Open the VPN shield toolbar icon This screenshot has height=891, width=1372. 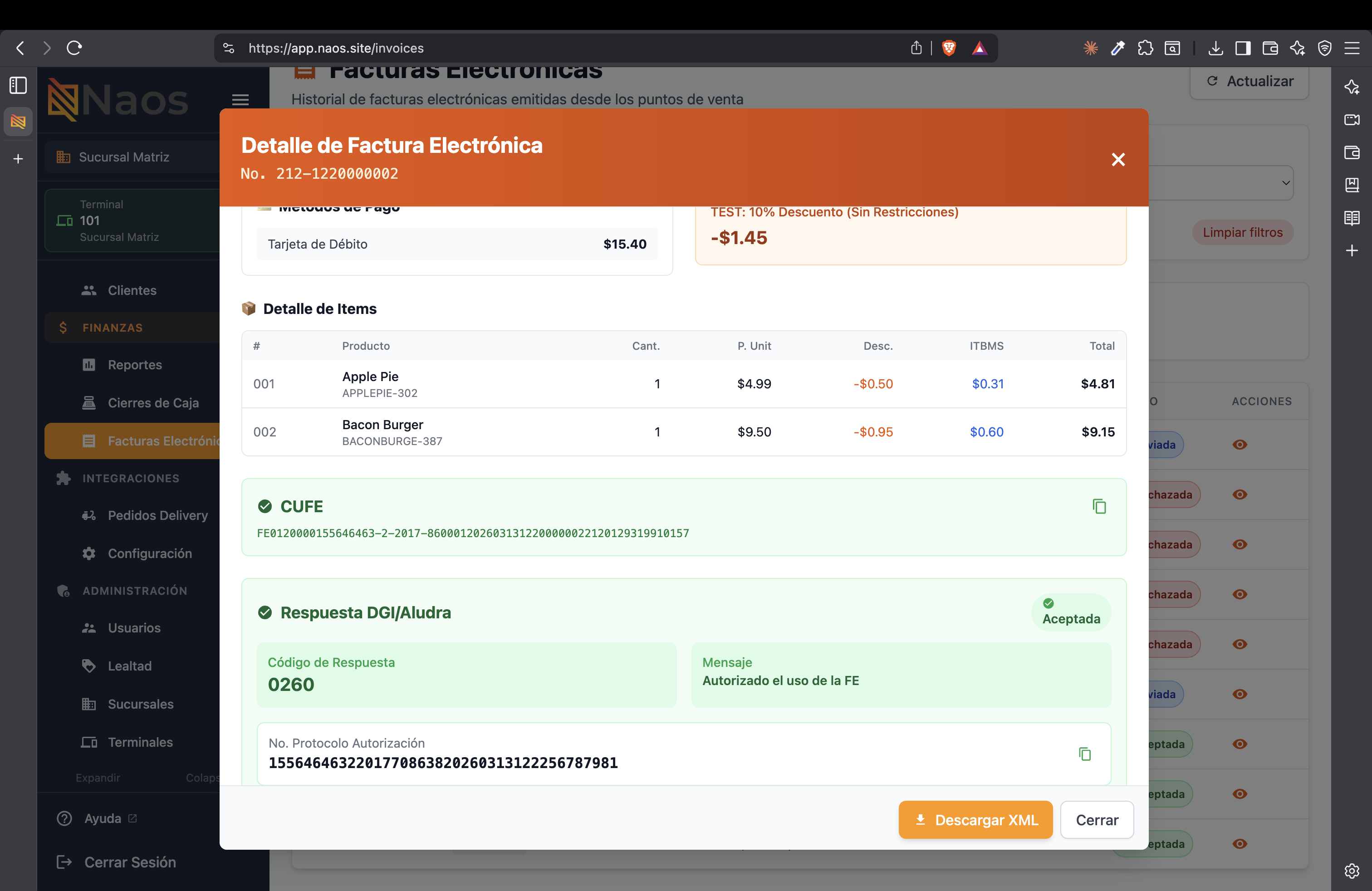[x=1325, y=48]
